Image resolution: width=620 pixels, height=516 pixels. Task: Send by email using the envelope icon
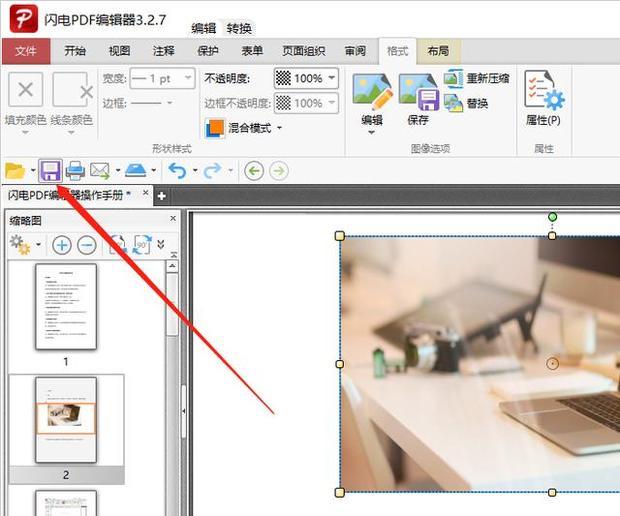point(100,171)
